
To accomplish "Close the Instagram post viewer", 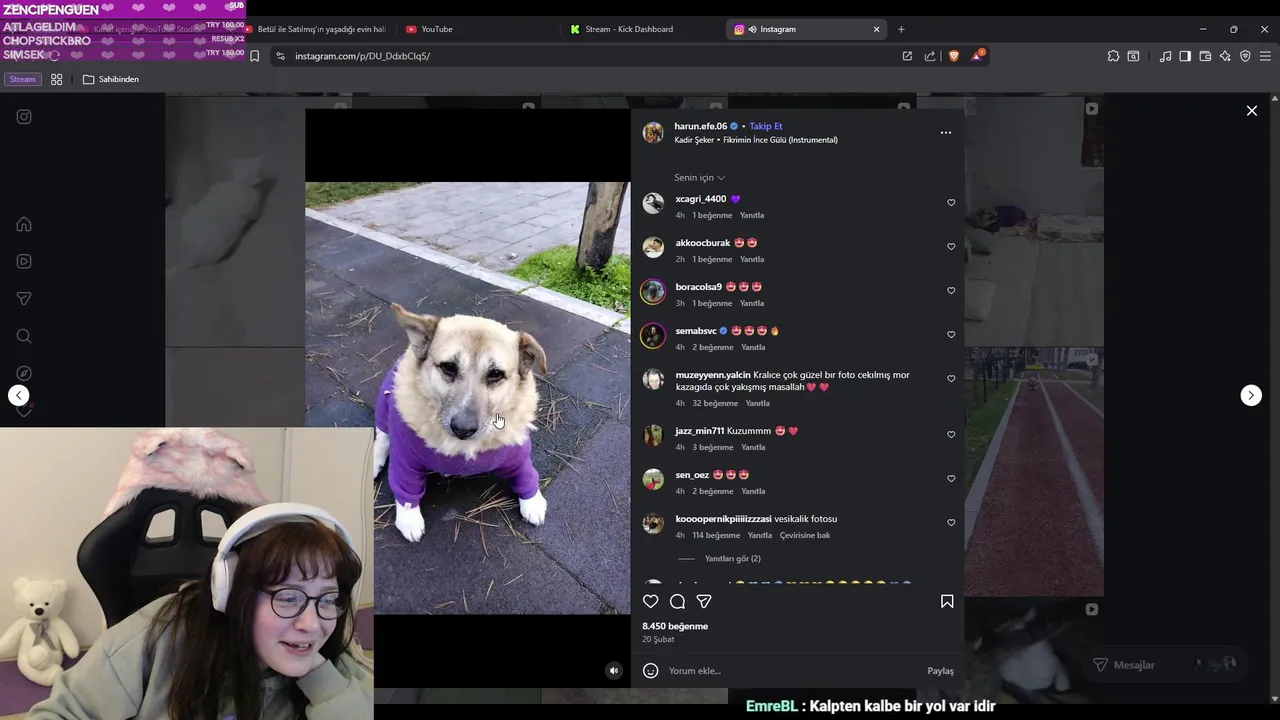I will coord(1252,111).
